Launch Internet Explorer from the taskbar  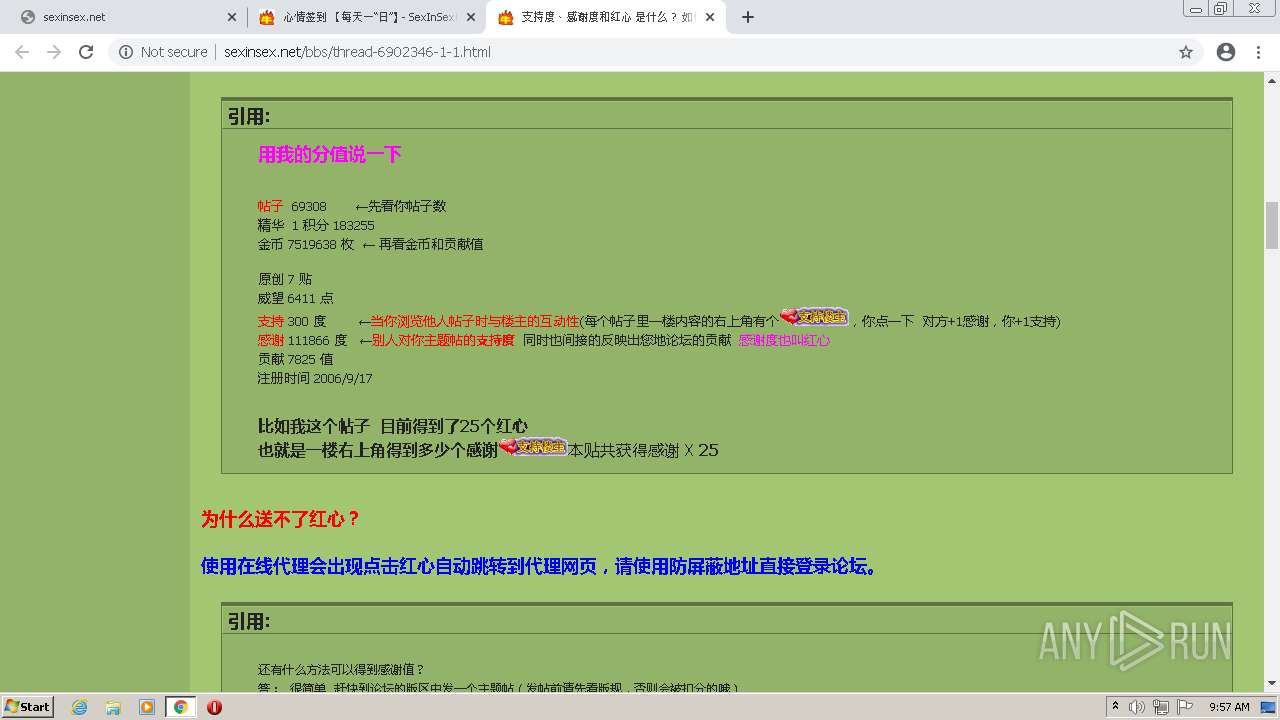[x=80, y=707]
